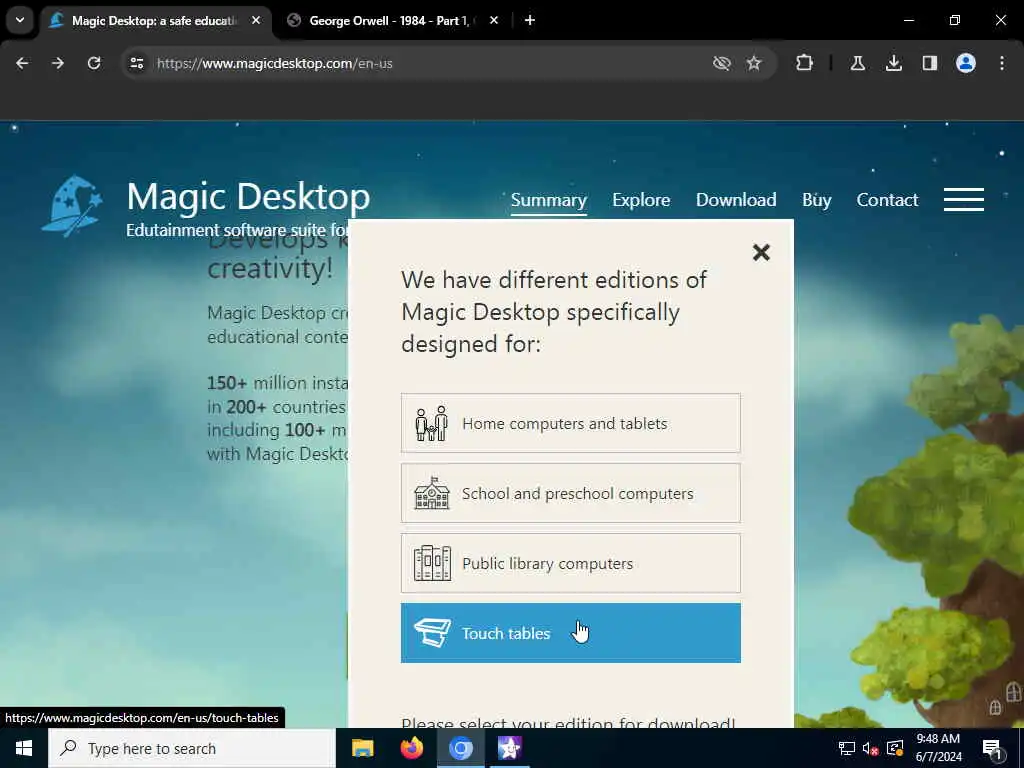The width and height of the screenshot is (1024, 768).
Task: Bookmark this page with the star icon
Action: click(754, 63)
